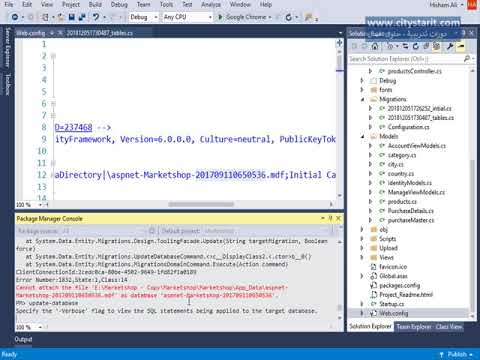The width and height of the screenshot is (480, 360).
Task: Toggle Preview Selected Items icon in Solution Explorer
Action: coord(461,46)
